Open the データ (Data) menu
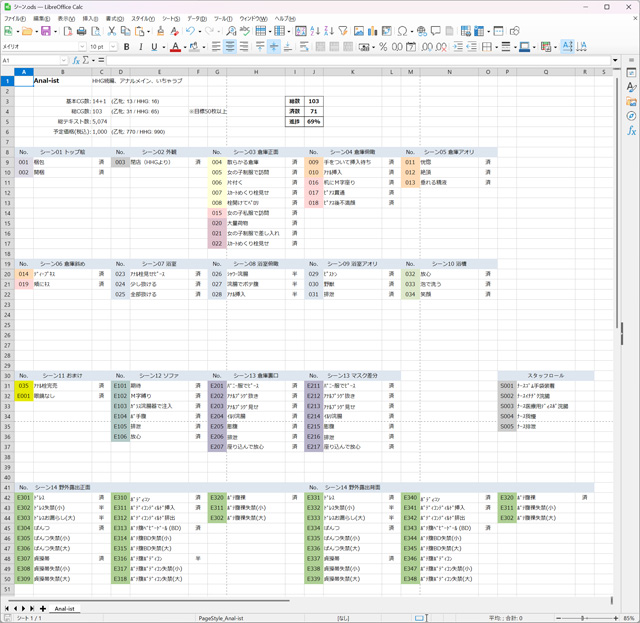 click(x=197, y=19)
